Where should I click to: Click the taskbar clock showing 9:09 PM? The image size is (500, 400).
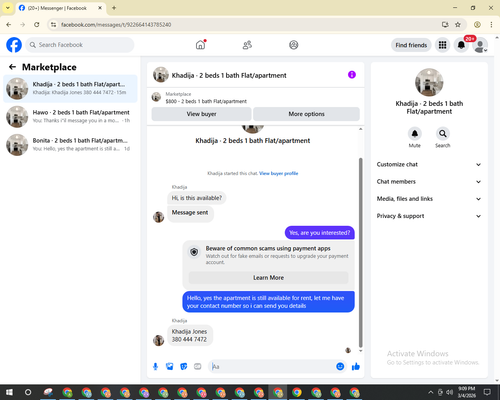pyautogui.click(x=466, y=392)
